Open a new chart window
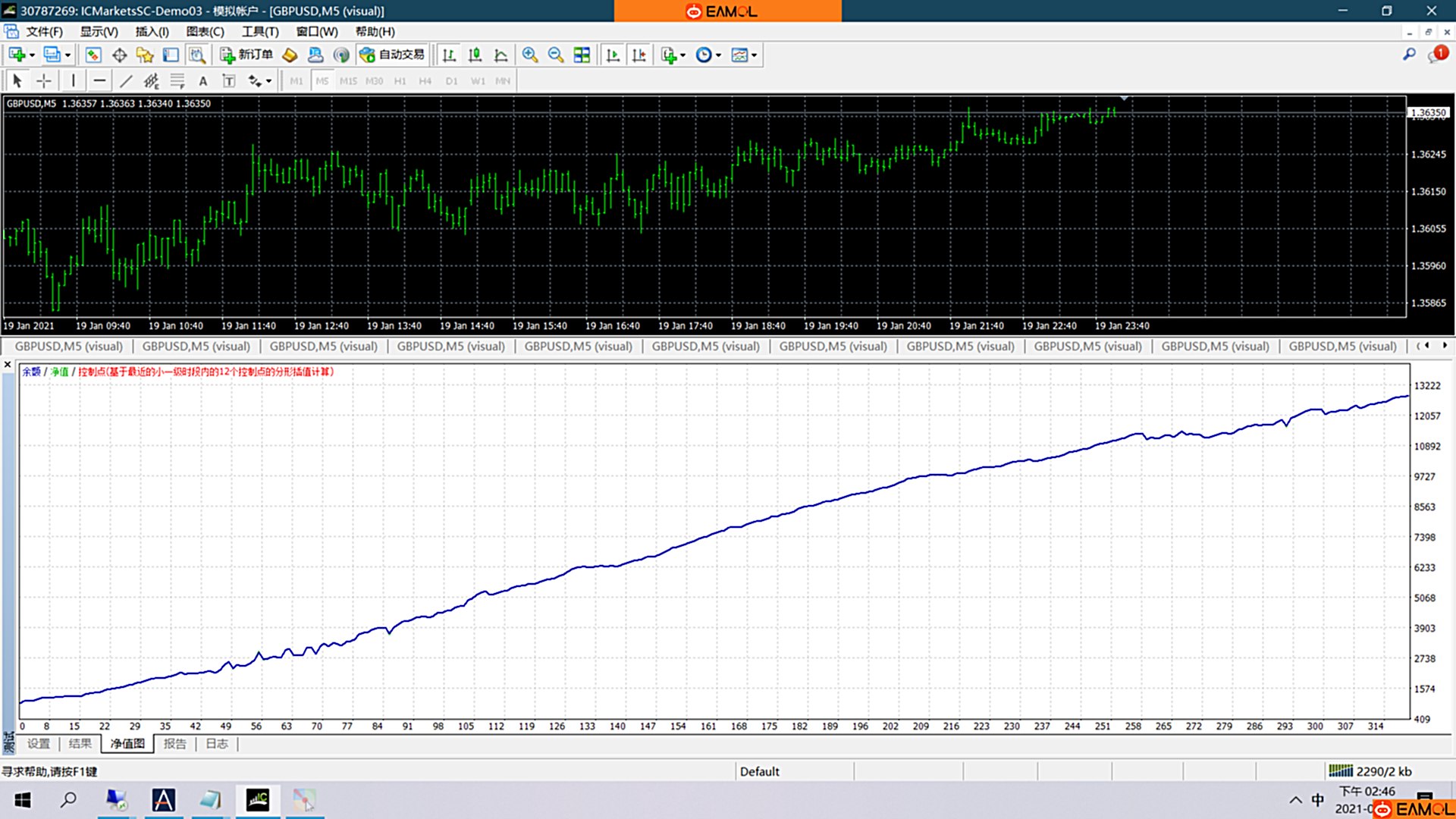The height and width of the screenshot is (819, 1456). click(x=16, y=55)
